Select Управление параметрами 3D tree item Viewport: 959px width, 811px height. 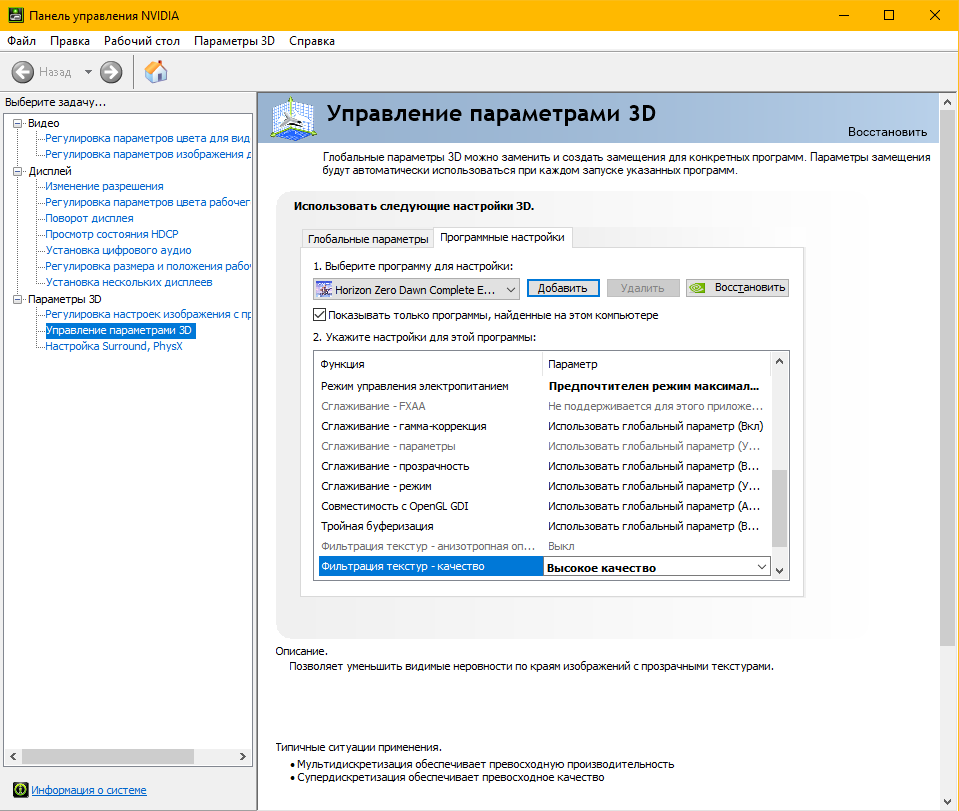120,330
